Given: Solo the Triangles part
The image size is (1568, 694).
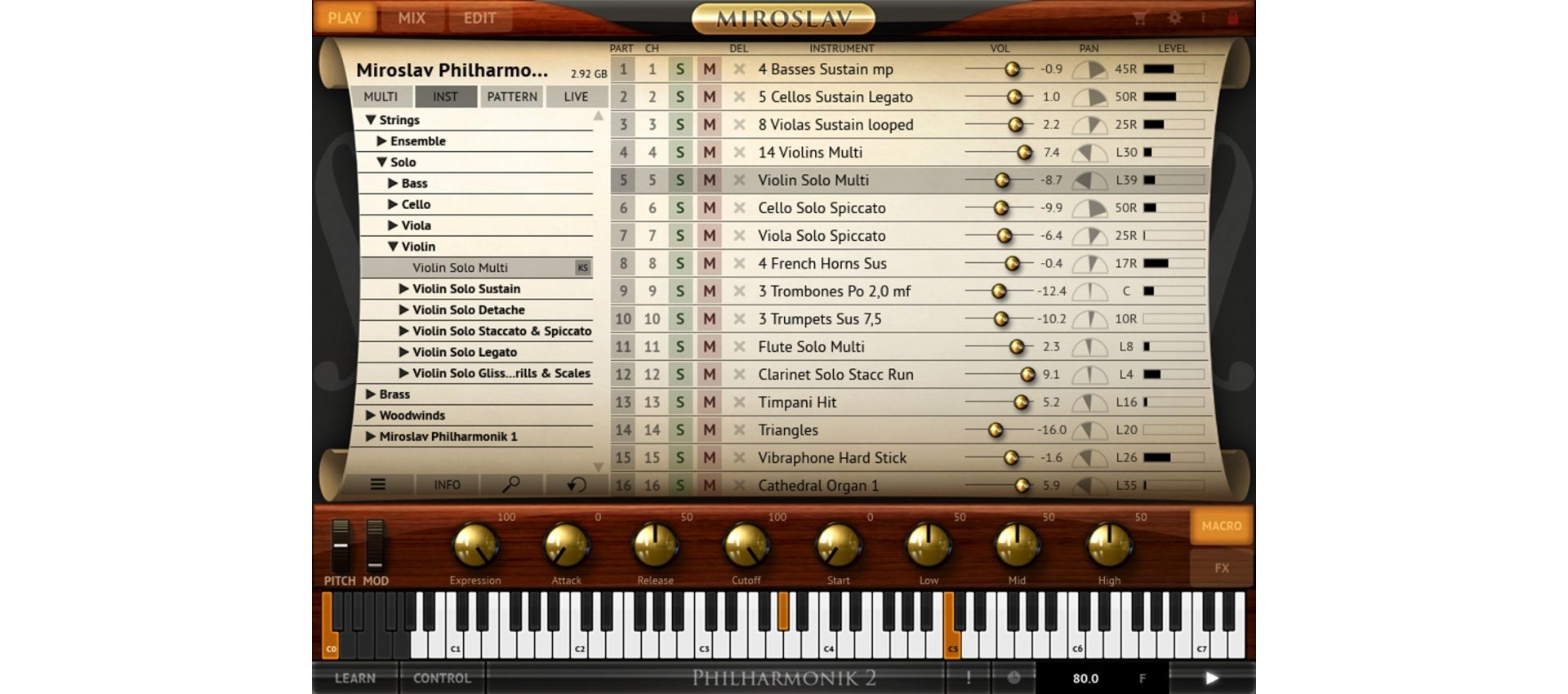Looking at the screenshot, I should [679, 430].
